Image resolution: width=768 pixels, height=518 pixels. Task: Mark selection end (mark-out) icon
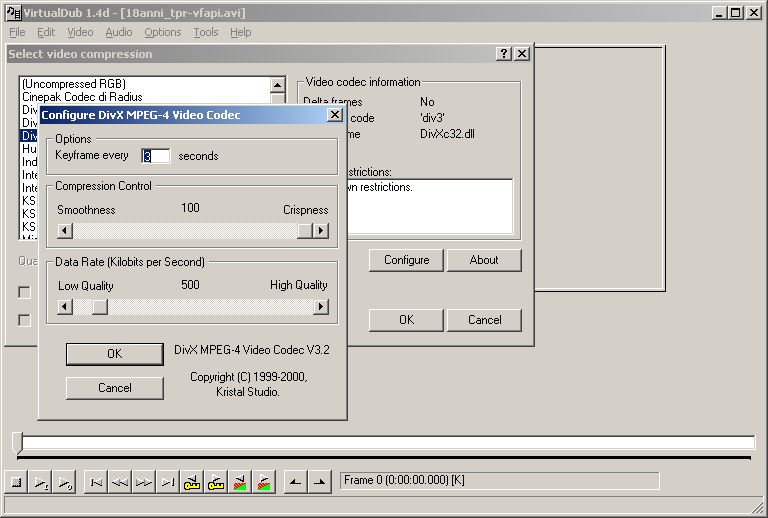[x=319, y=482]
